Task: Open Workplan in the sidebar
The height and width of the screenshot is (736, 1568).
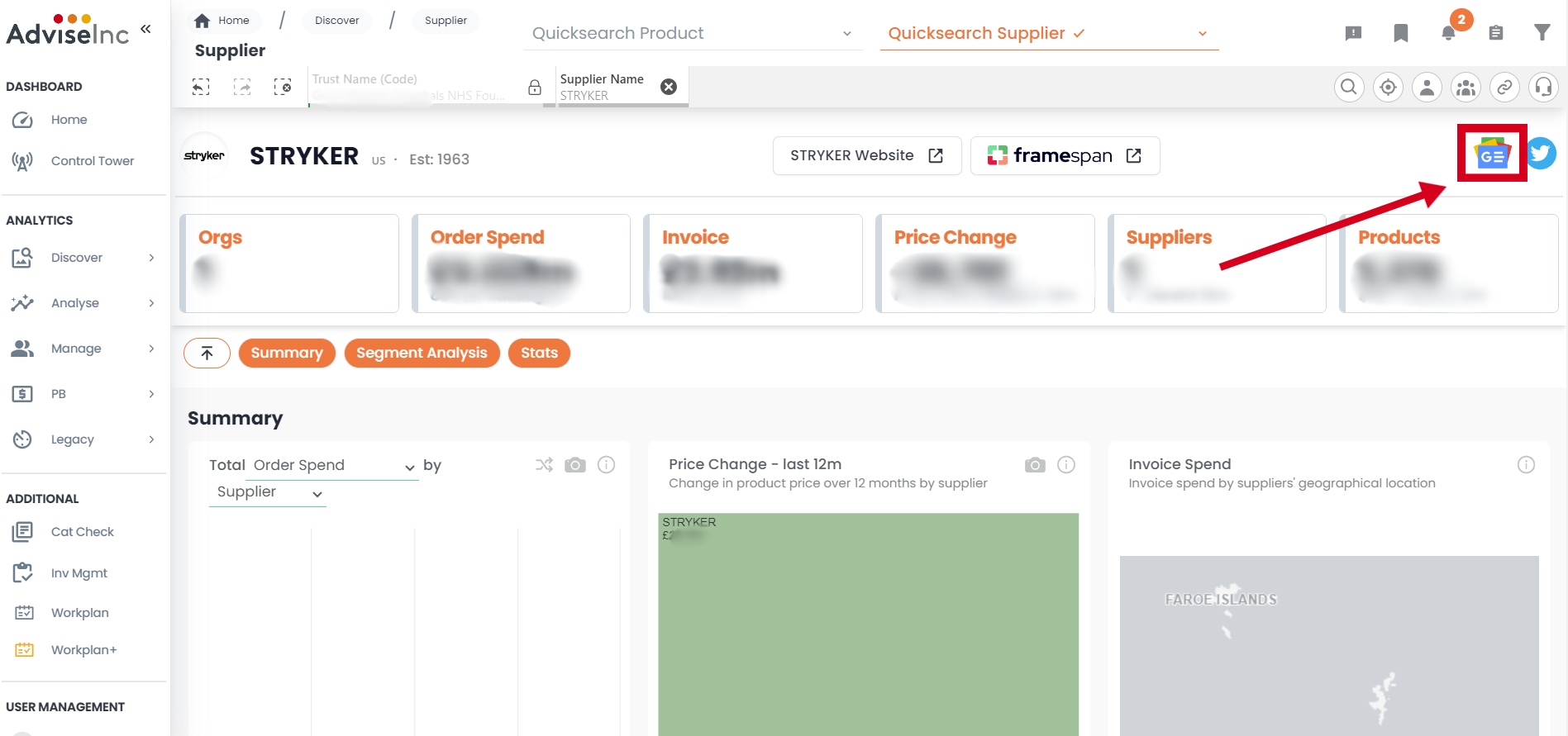Action: 79,613
